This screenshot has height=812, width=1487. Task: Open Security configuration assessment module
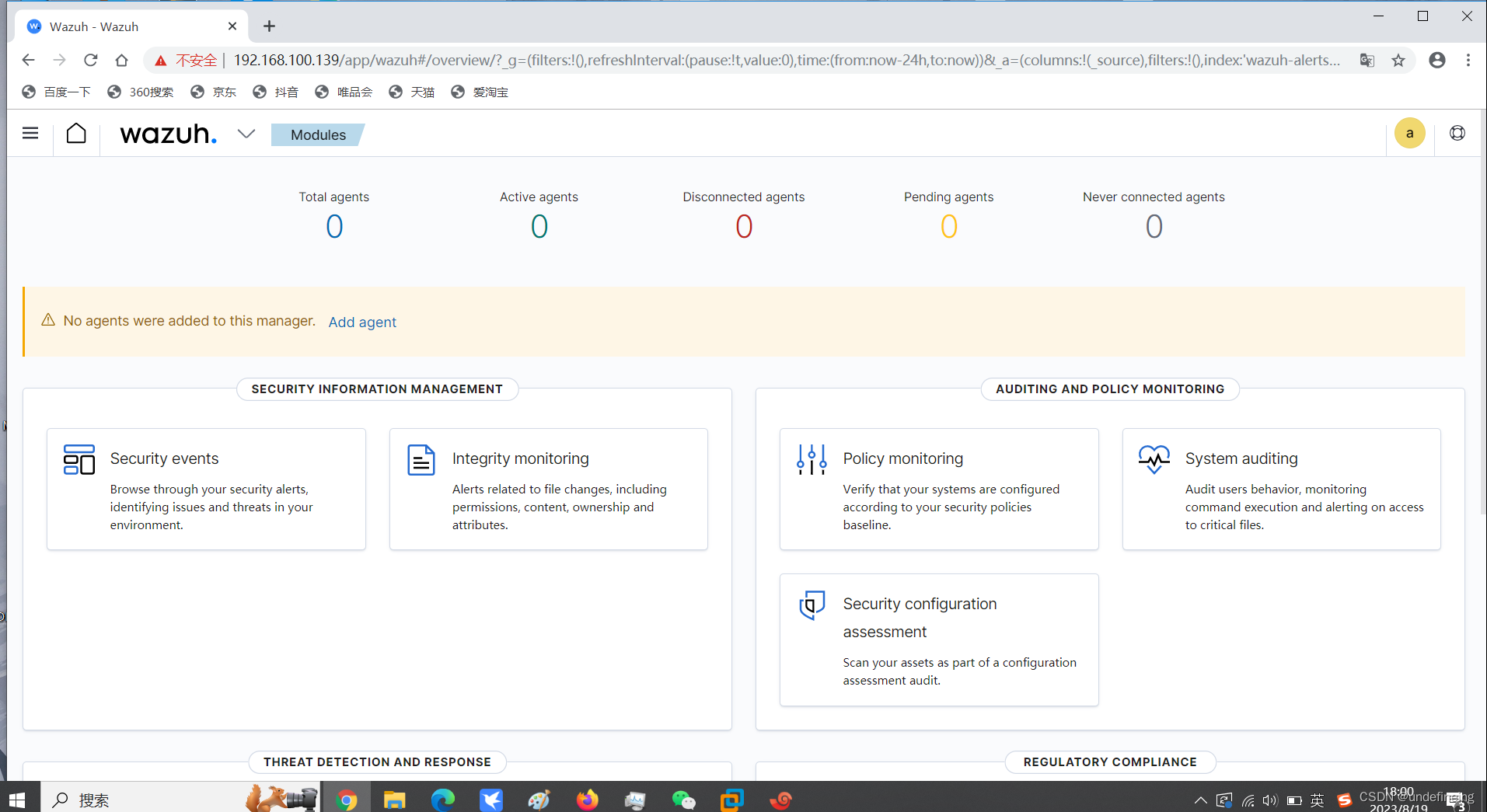[x=939, y=639]
